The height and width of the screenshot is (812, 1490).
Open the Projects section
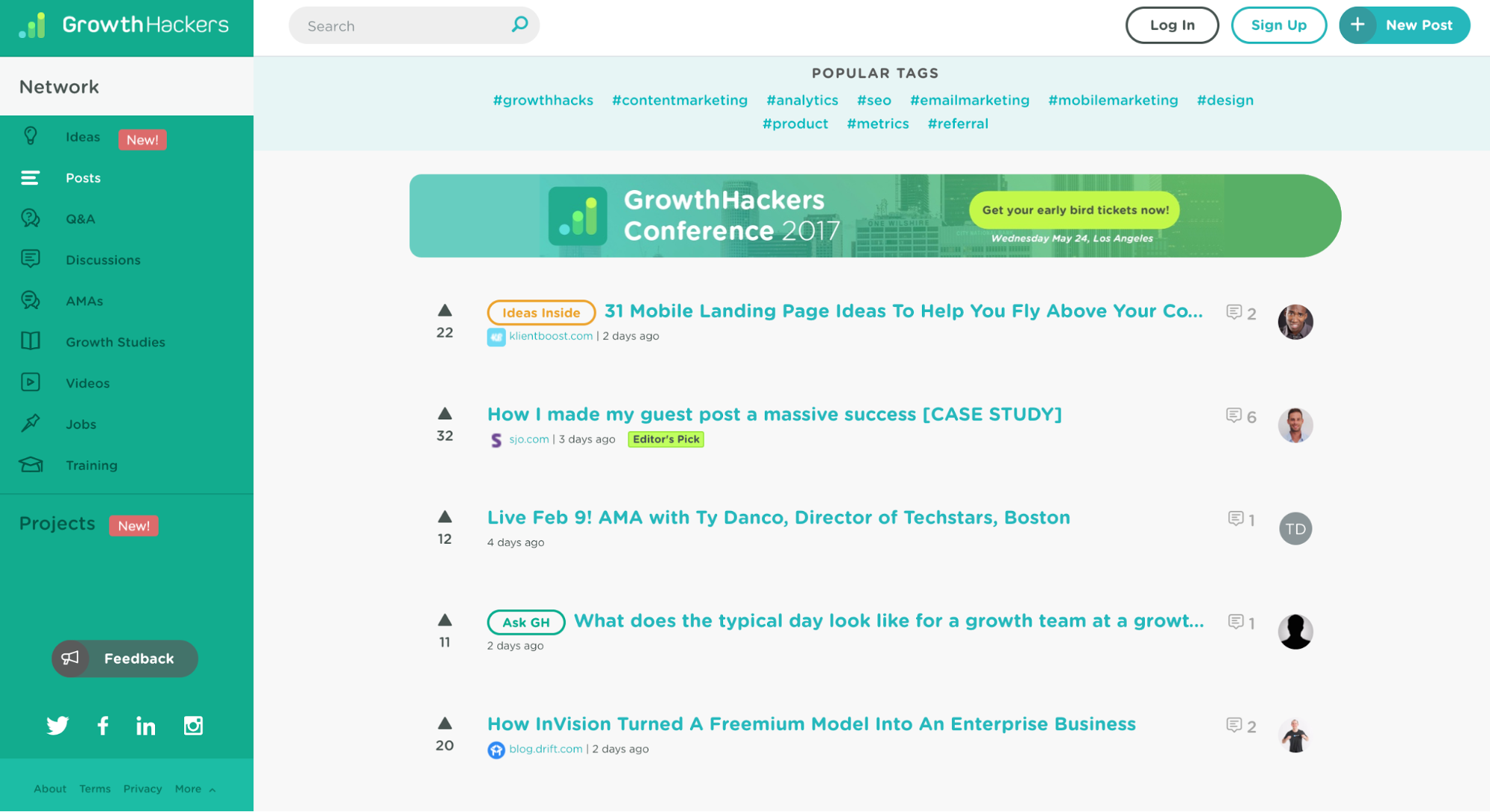pos(57,524)
